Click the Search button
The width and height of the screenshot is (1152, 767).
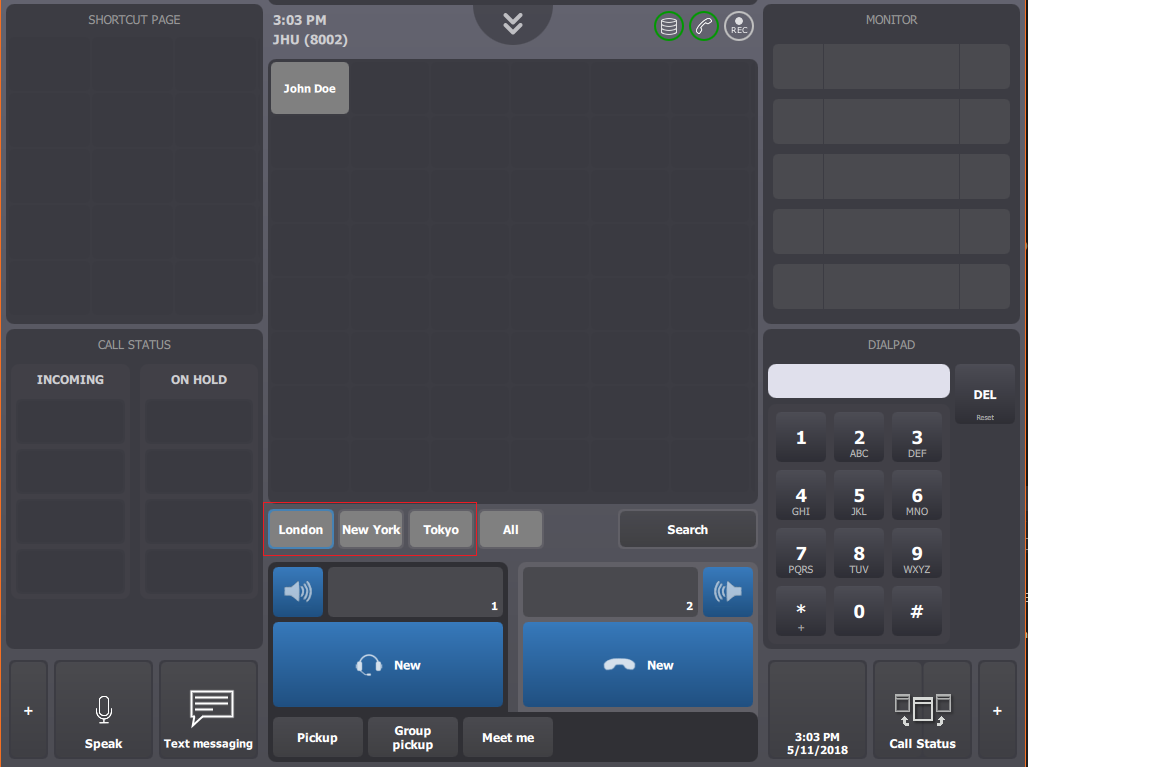pos(688,529)
